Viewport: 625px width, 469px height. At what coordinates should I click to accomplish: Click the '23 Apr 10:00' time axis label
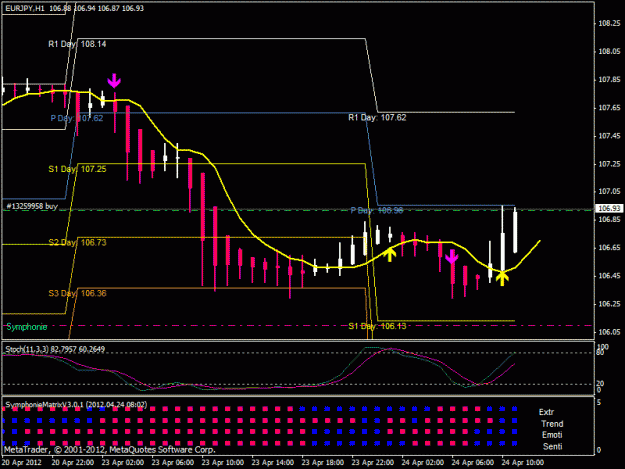coord(223,463)
